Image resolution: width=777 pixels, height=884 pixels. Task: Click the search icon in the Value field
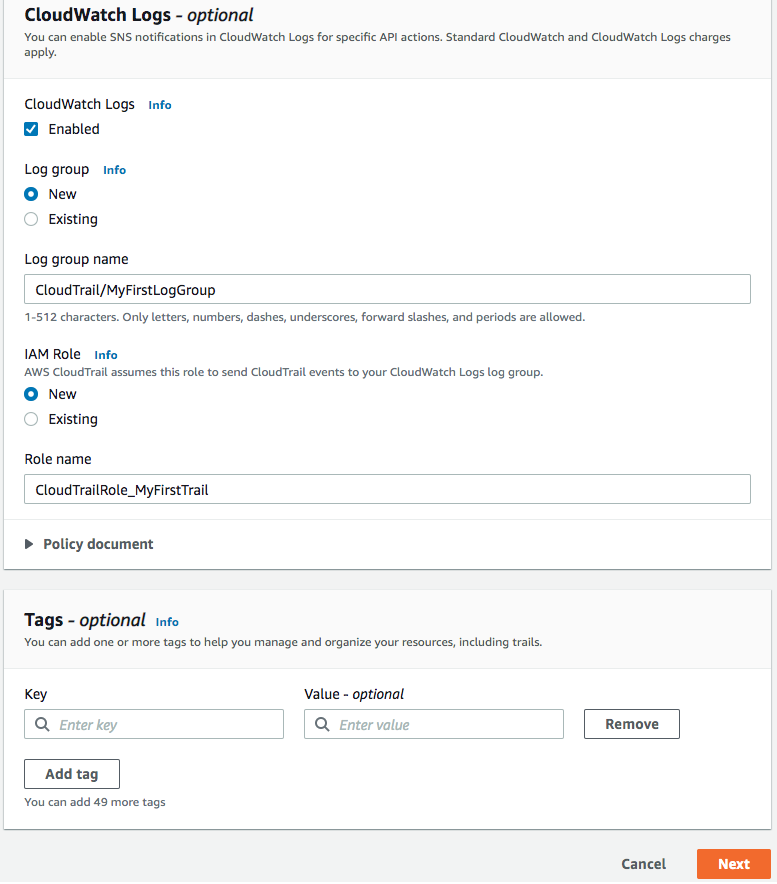click(x=321, y=723)
